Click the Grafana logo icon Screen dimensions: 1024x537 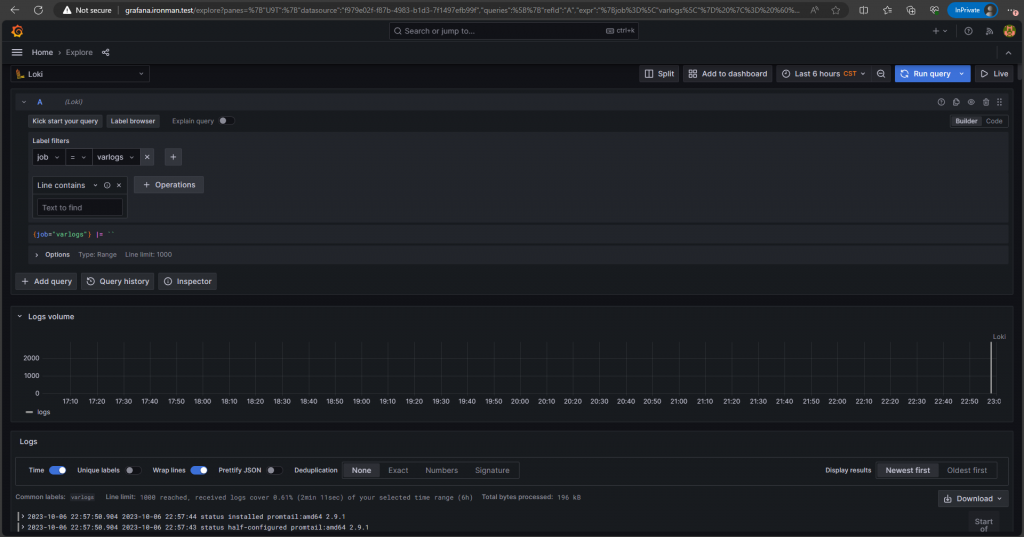(17, 31)
